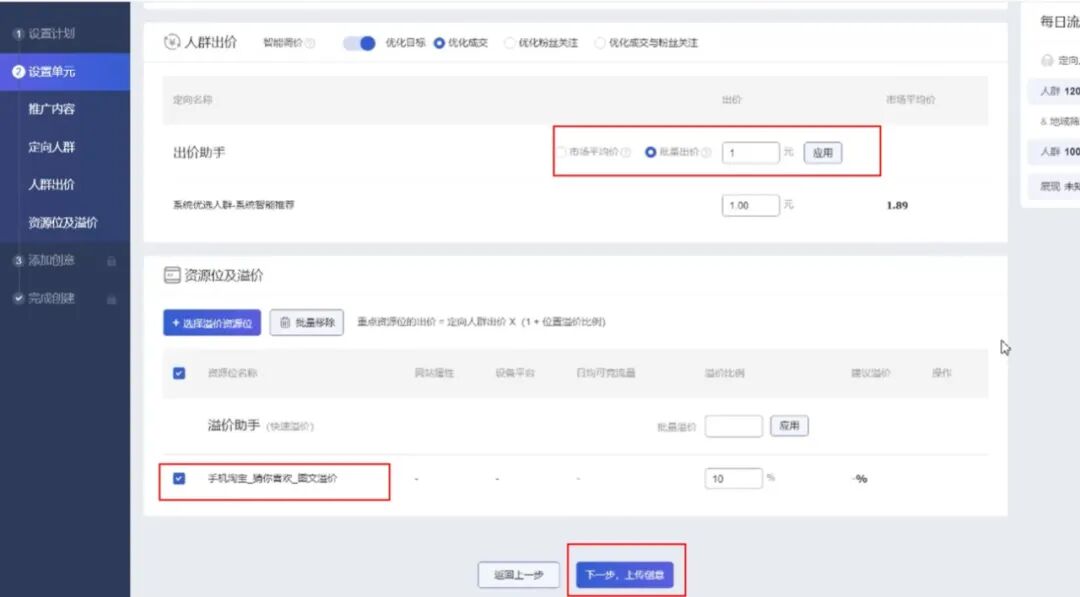Click the 人群出价 section header icon

click(171, 42)
